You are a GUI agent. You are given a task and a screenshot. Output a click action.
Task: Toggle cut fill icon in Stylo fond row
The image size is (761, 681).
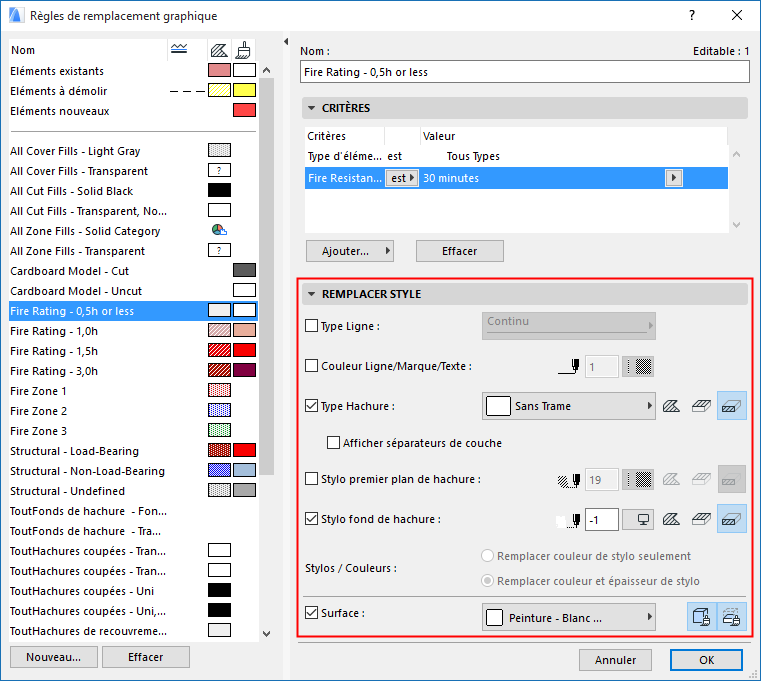(731, 519)
